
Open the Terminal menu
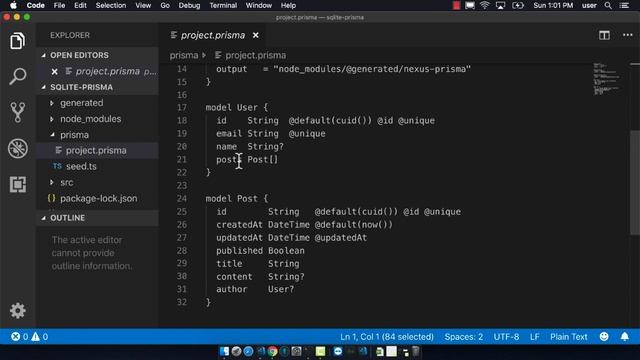click(223, 5)
